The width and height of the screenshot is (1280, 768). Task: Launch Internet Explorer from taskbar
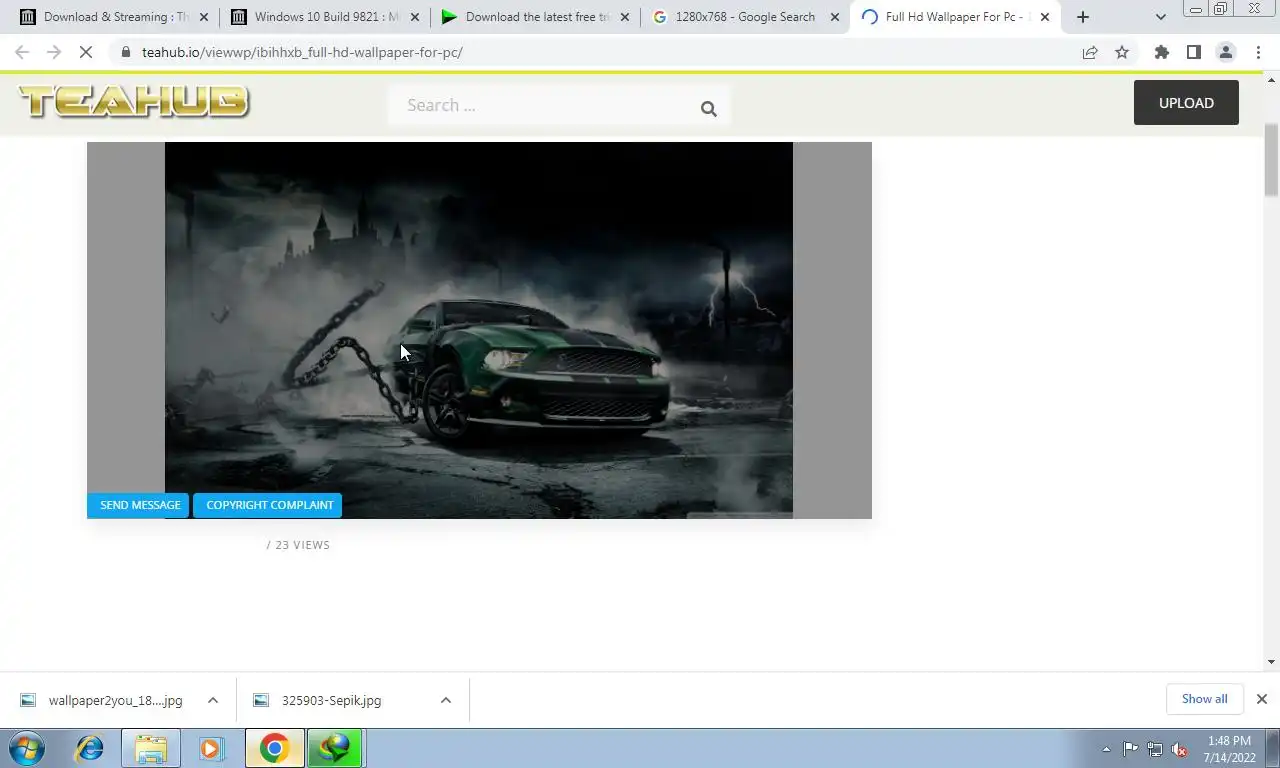coord(90,748)
